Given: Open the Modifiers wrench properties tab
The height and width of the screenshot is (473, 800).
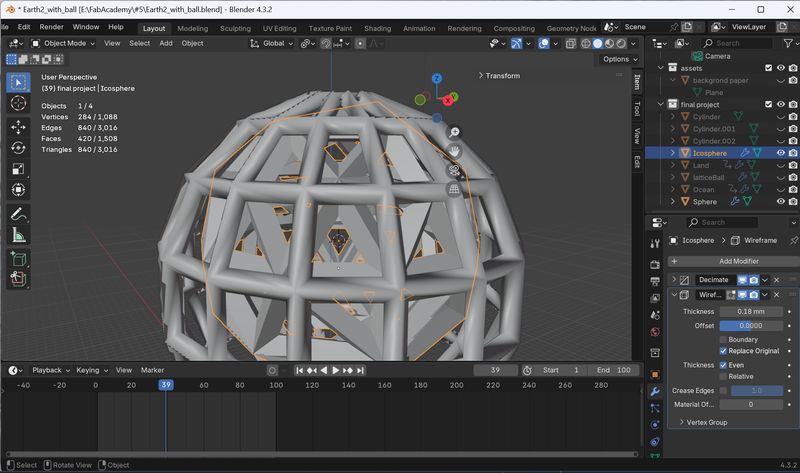Looking at the screenshot, I should (x=655, y=391).
